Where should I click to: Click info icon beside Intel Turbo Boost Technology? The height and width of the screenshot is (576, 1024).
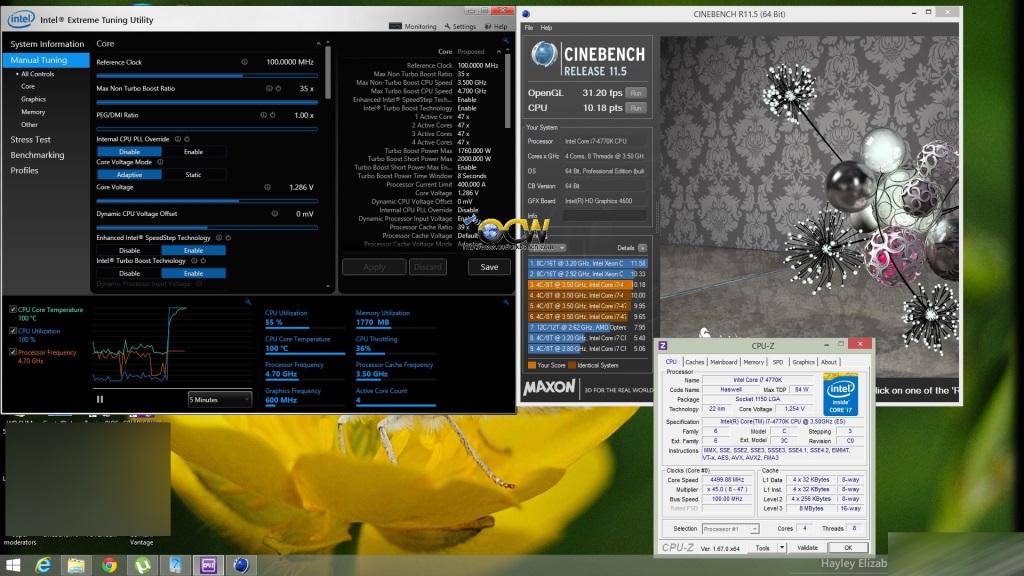194,261
